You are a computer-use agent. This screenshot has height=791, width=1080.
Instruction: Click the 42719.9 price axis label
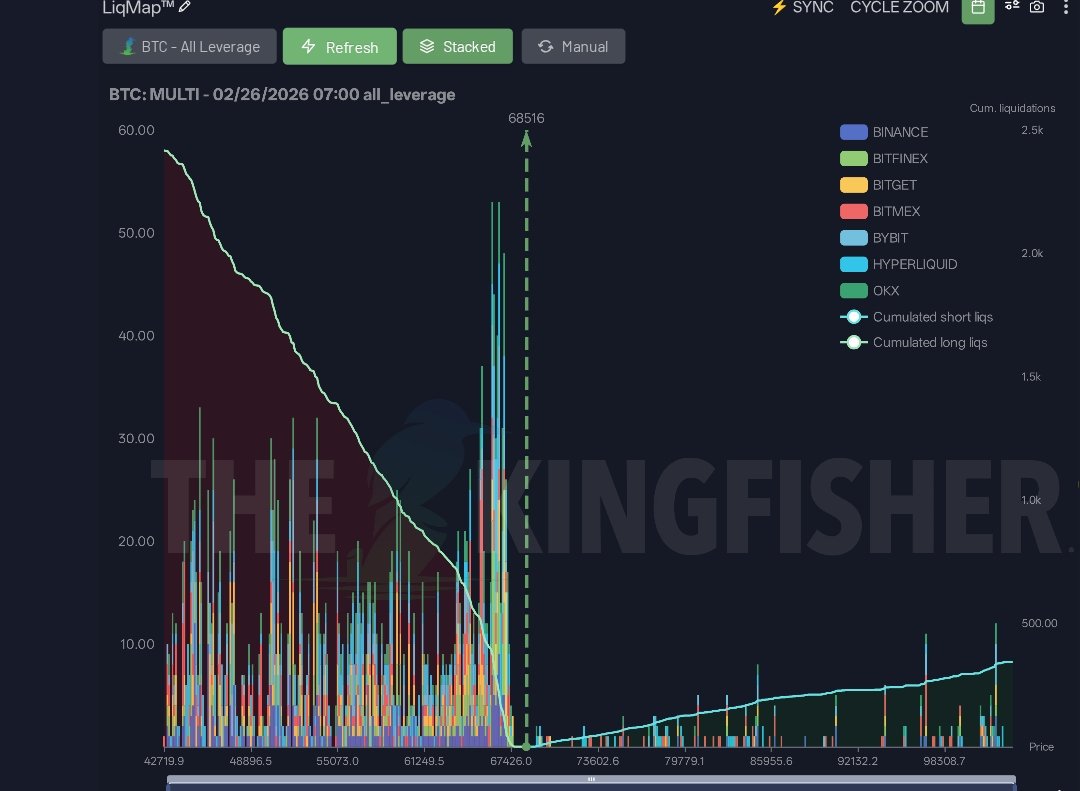[164, 761]
